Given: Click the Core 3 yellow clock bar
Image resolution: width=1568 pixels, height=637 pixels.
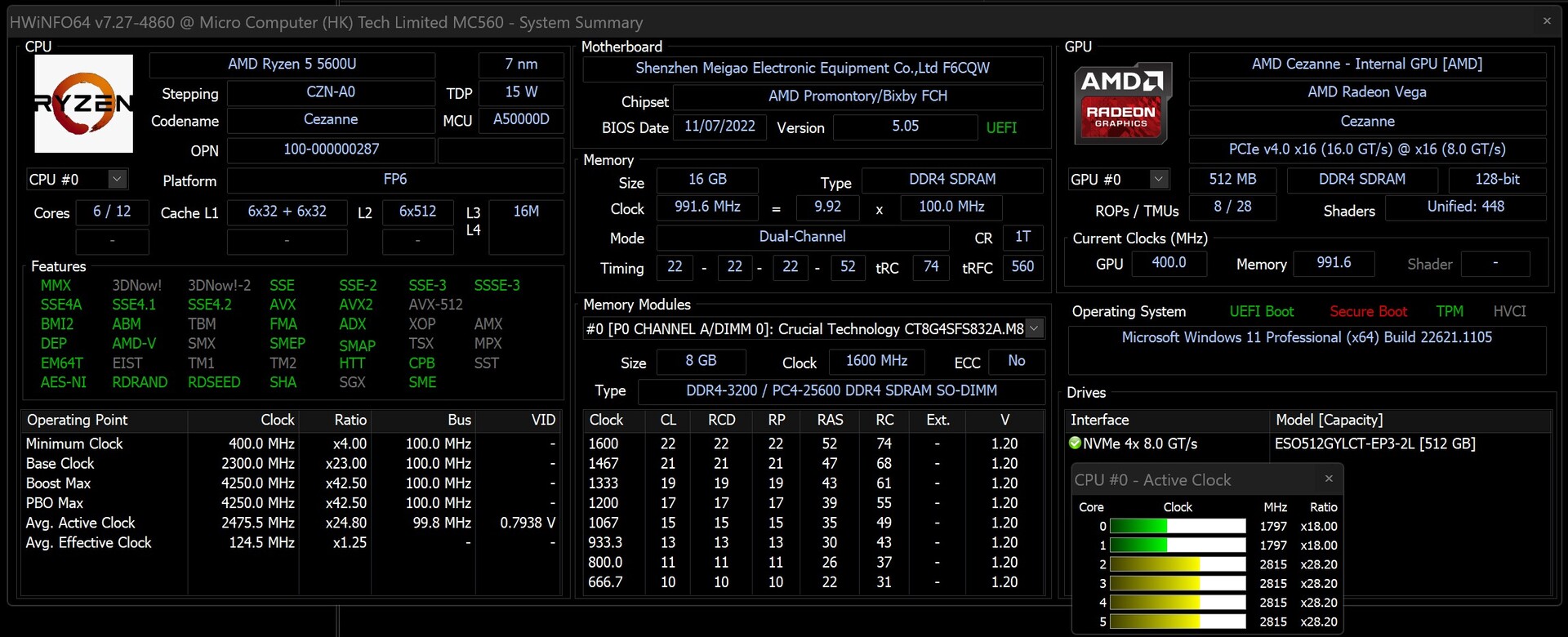Looking at the screenshot, I should click(x=1178, y=584).
